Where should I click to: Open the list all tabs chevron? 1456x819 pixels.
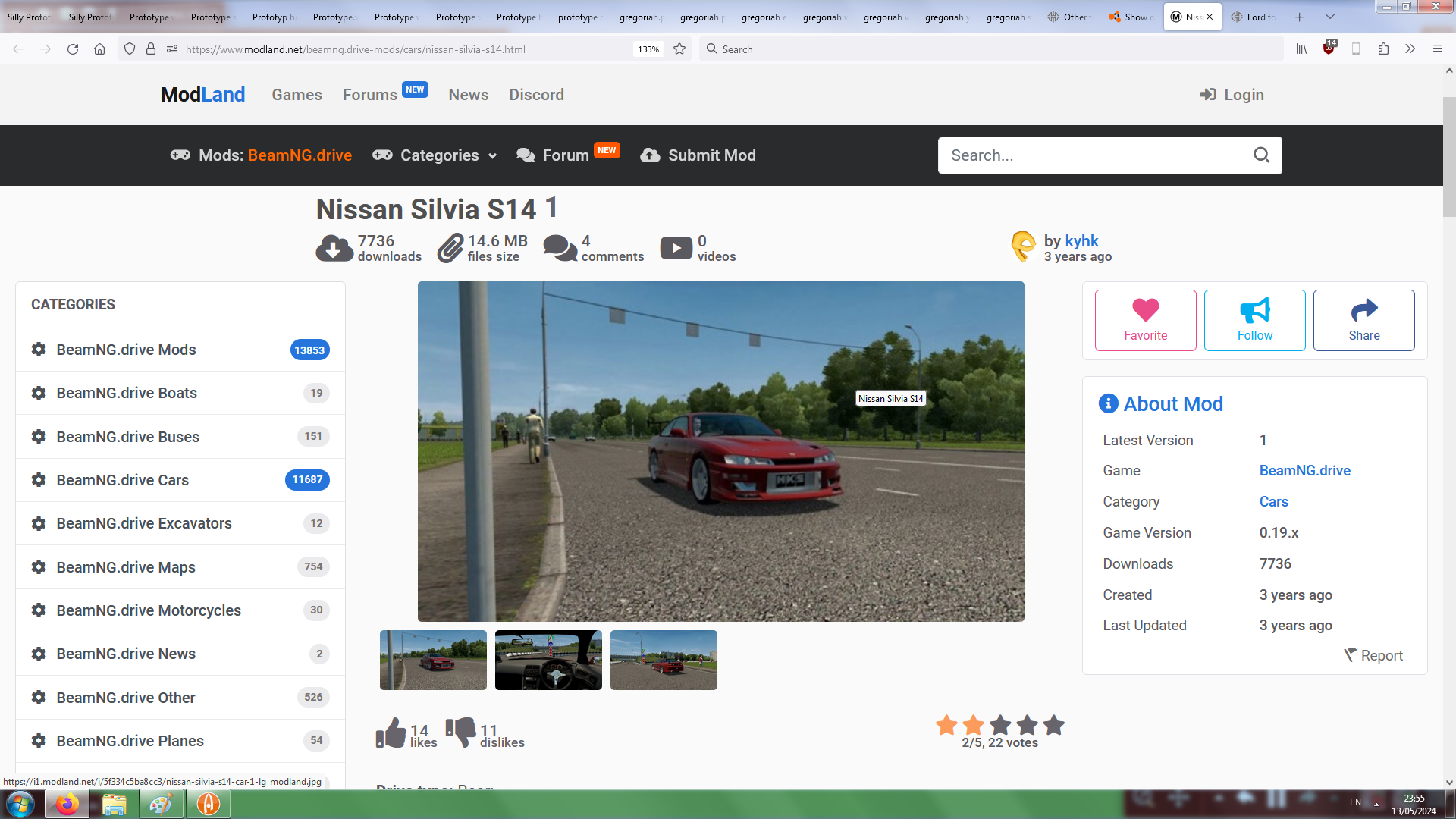click(x=1330, y=17)
